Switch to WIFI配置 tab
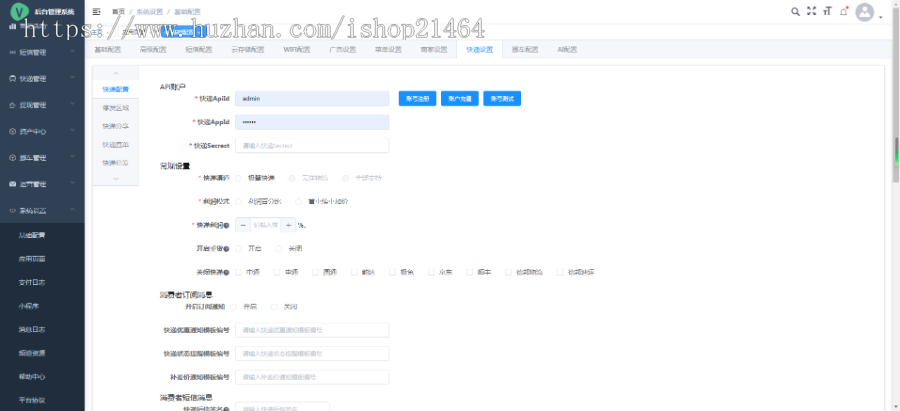The height and width of the screenshot is (411, 900). (297, 50)
